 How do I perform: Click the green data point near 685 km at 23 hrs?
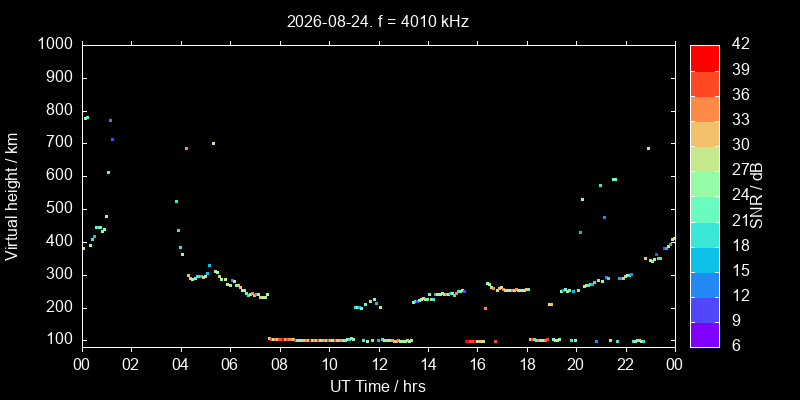pos(648,148)
